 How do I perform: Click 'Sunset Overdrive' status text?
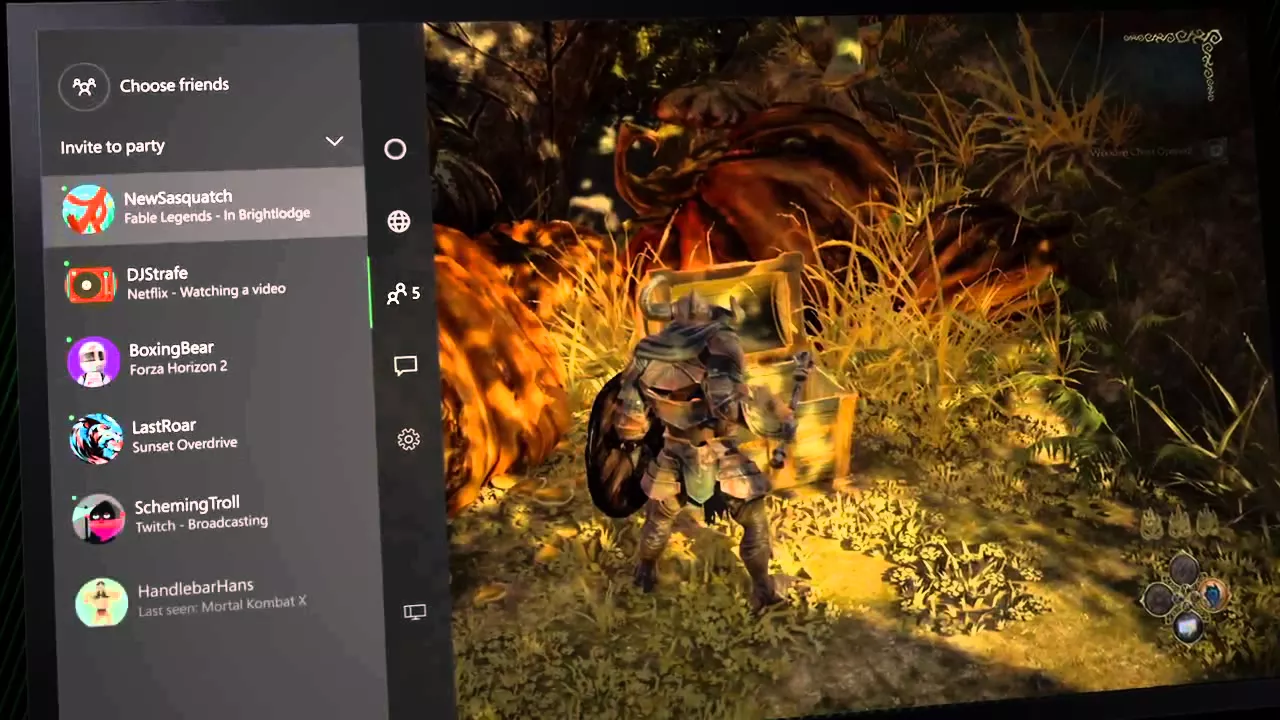tap(184, 445)
